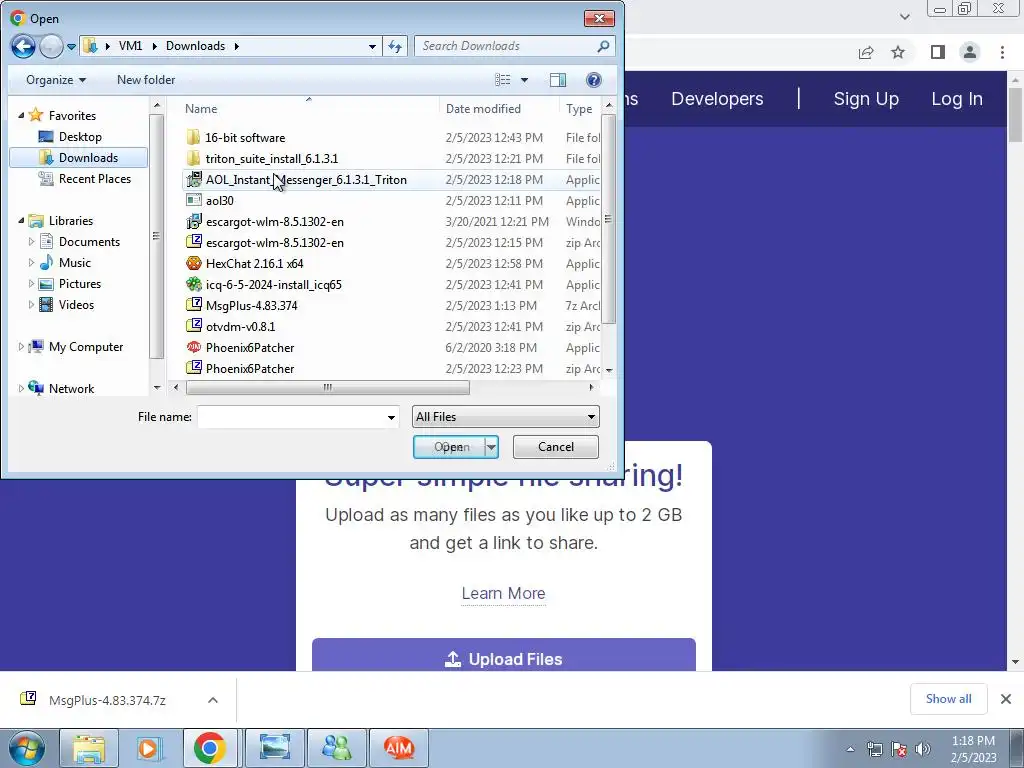Open Chrome's side panel icon
Screen dimensions: 1024x768
coord(938,52)
